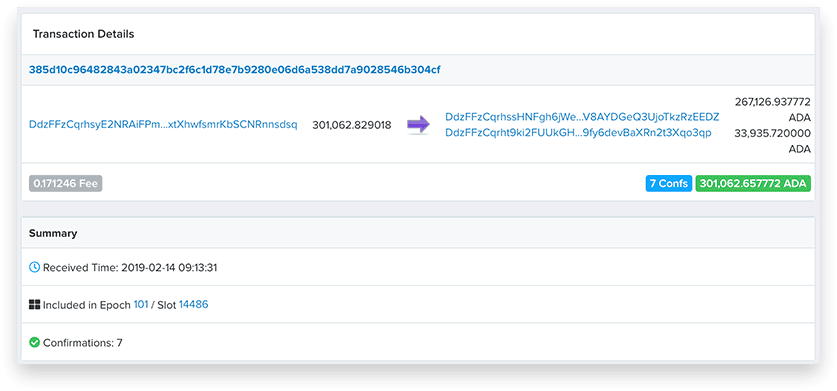The image size is (837, 391).
Task: Click the green 301,062.657772 ADA badge
Action: [x=753, y=184]
